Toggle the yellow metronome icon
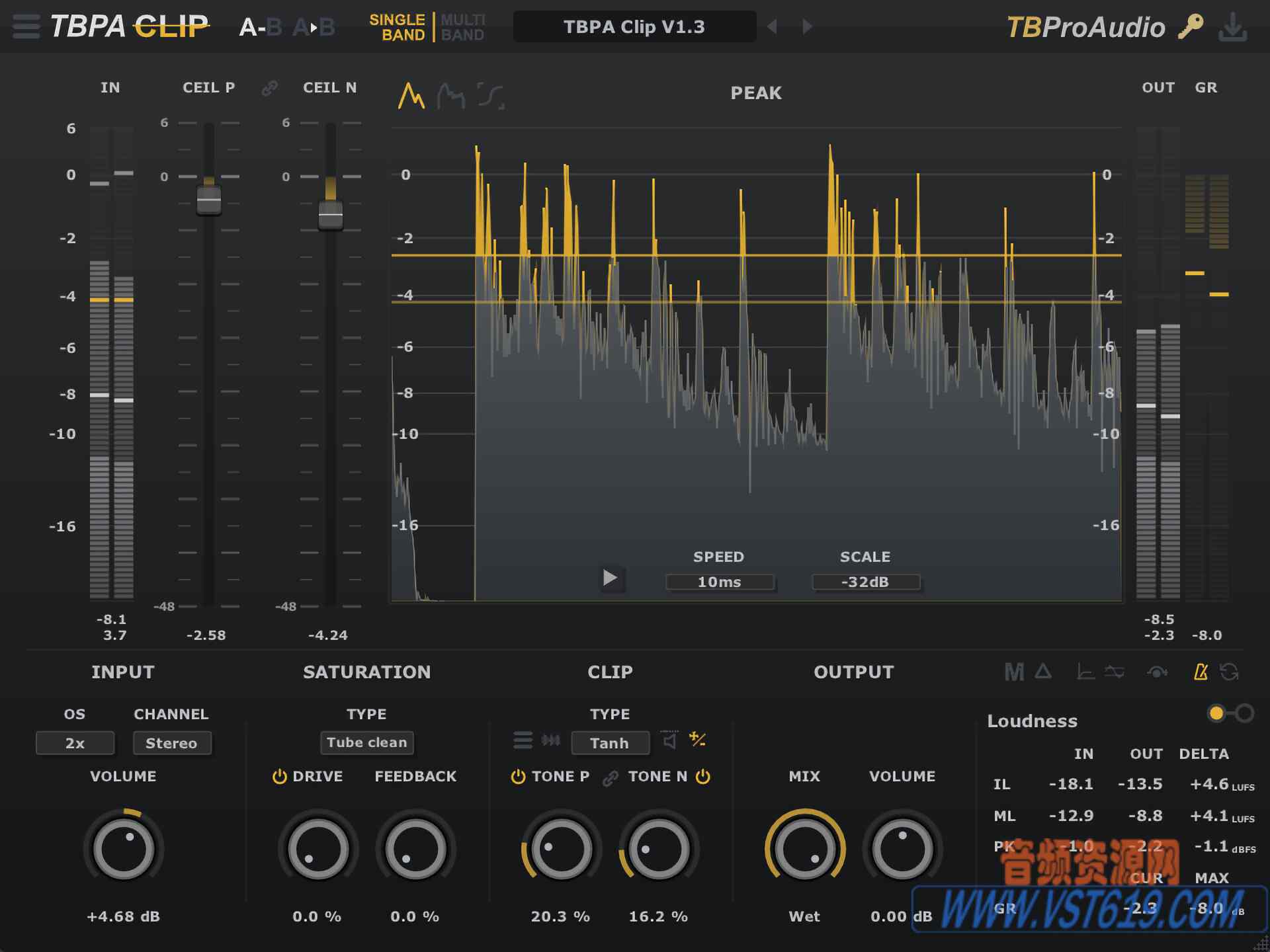 (x=1201, y=672)
